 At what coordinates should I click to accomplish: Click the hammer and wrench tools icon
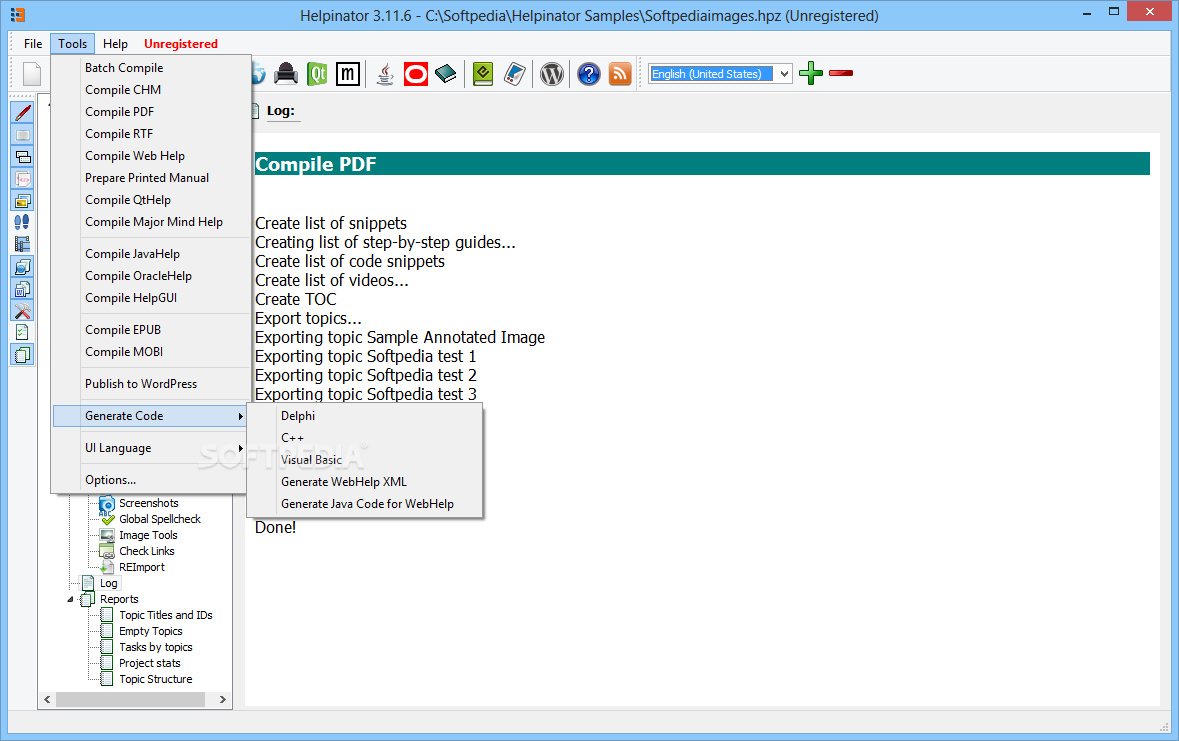[x=23, y=311]
